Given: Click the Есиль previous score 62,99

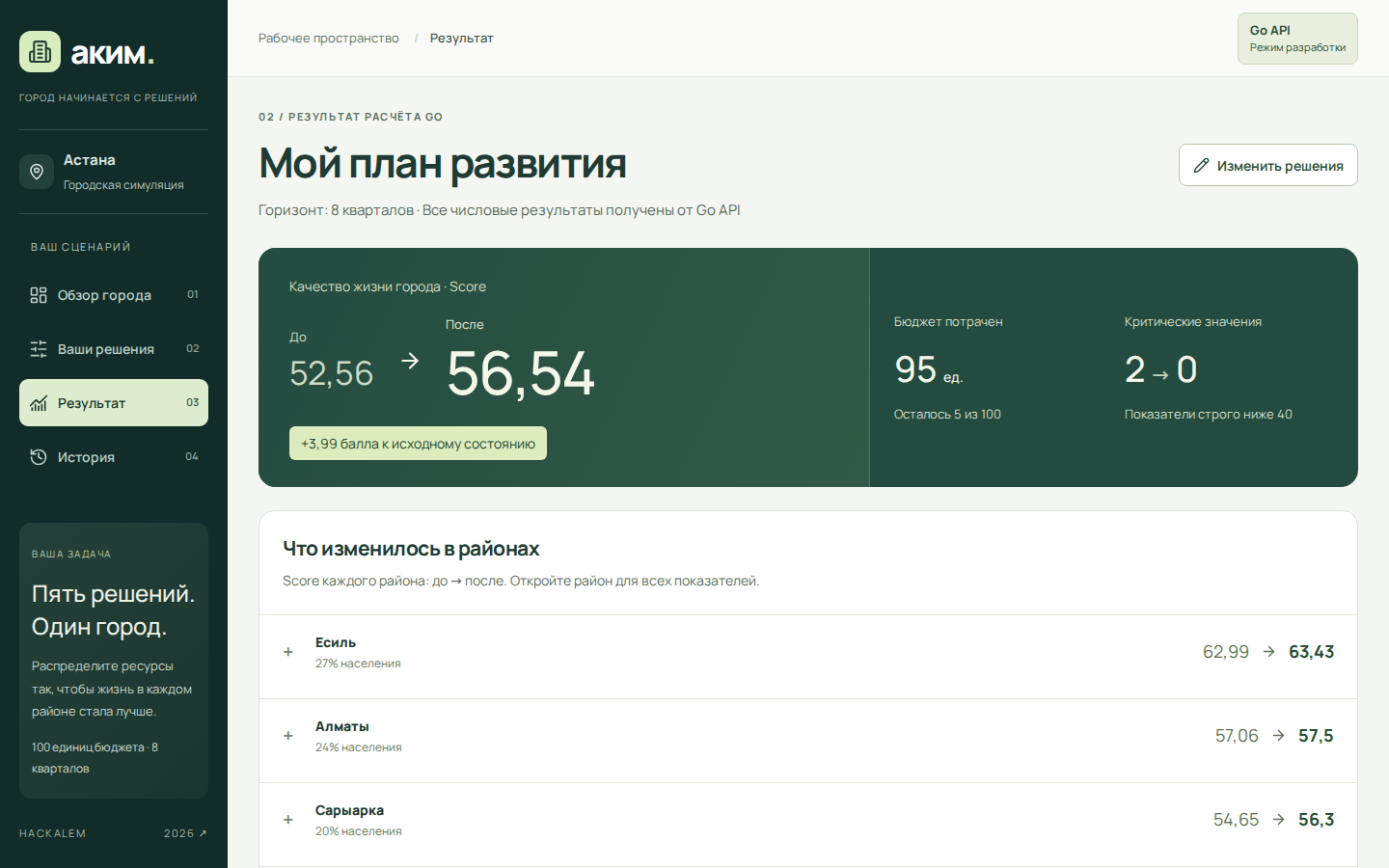Looking at the screenshot, I should 1226,652.
